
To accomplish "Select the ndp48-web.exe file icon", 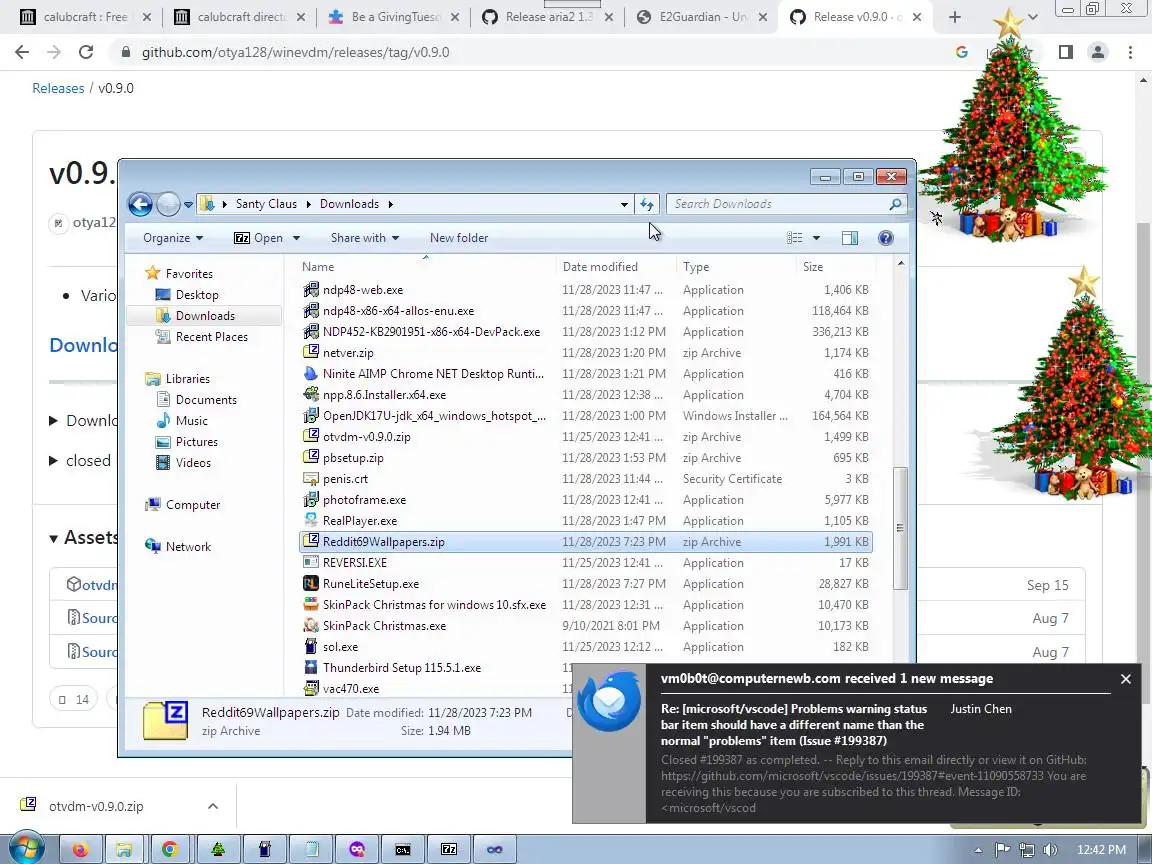I will click(x=311, y=289).
